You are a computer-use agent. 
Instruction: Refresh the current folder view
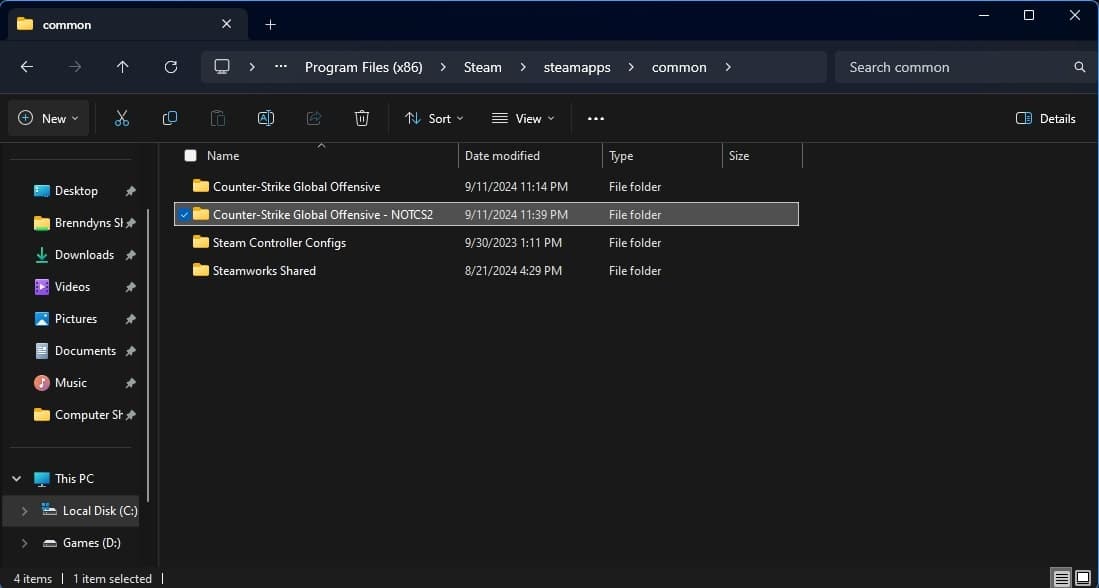coord(171,67)
